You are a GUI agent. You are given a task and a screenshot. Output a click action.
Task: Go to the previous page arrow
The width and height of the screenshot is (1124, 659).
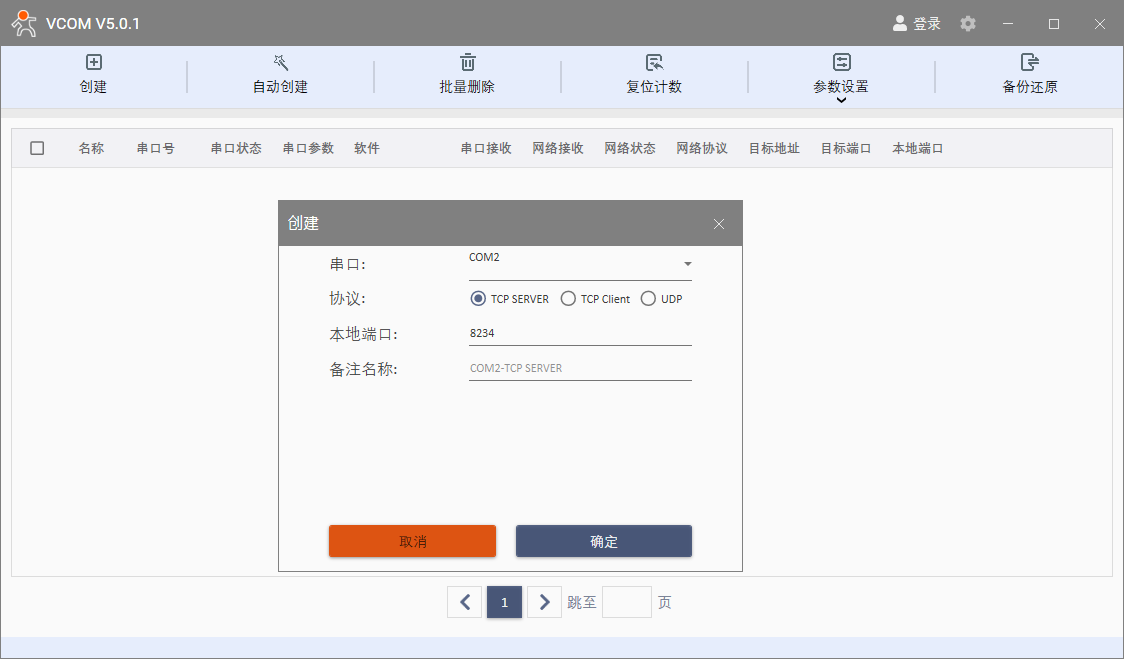coord(465,602)
